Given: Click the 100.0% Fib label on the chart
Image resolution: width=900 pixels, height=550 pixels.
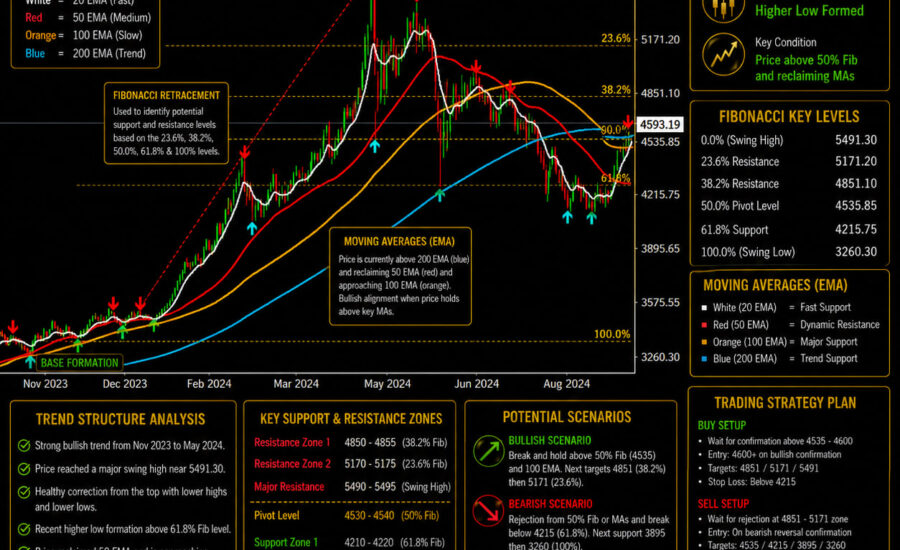Looking at the screenshot, I should (612, 334).
